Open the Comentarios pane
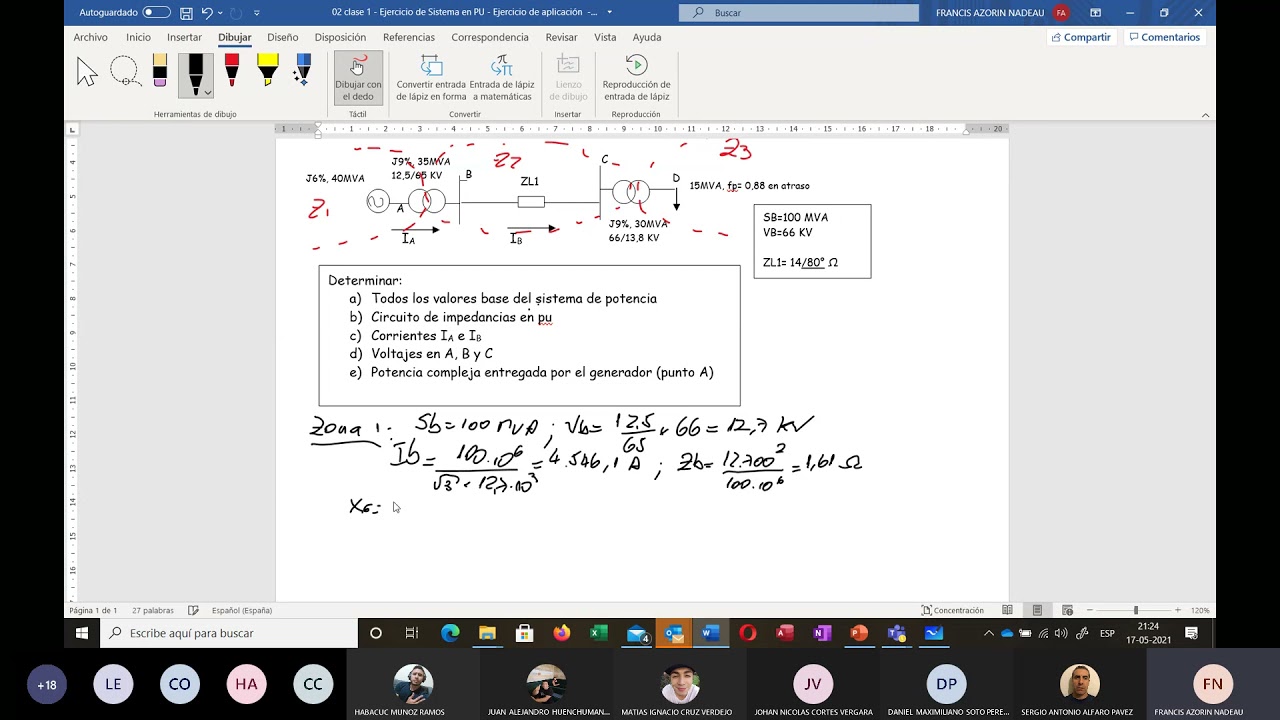Screen dimensions: 1280x720 1164,37
